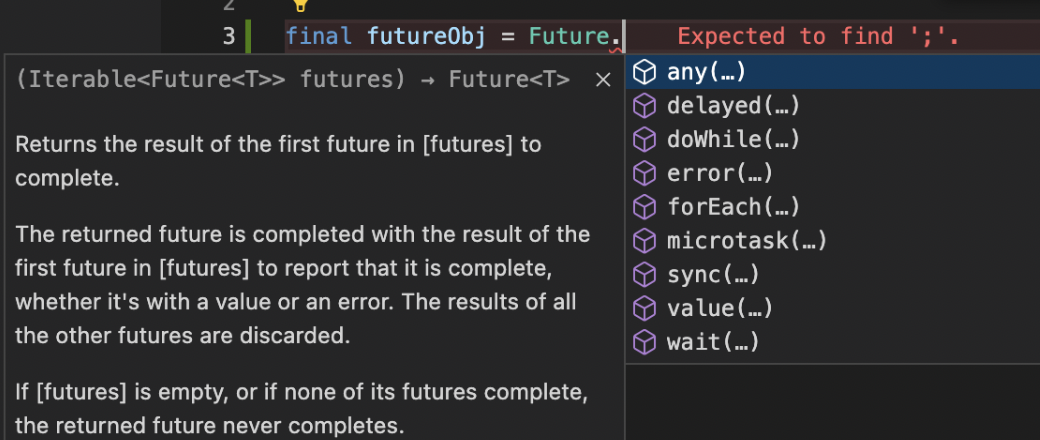This screenshot has width=1040, height=440.
Task: Select the error(…) completion item
Action: pyautogui.click(x=832, y=174)
